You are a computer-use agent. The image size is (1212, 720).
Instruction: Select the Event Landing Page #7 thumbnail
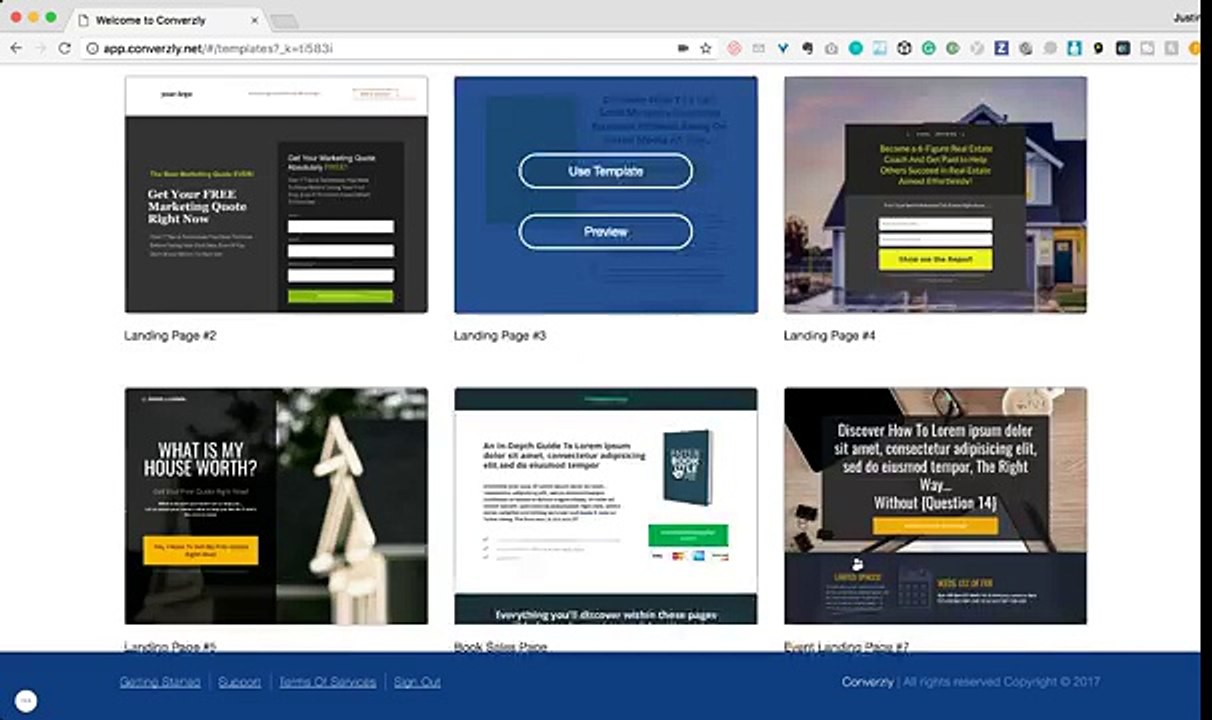(935, 506)
